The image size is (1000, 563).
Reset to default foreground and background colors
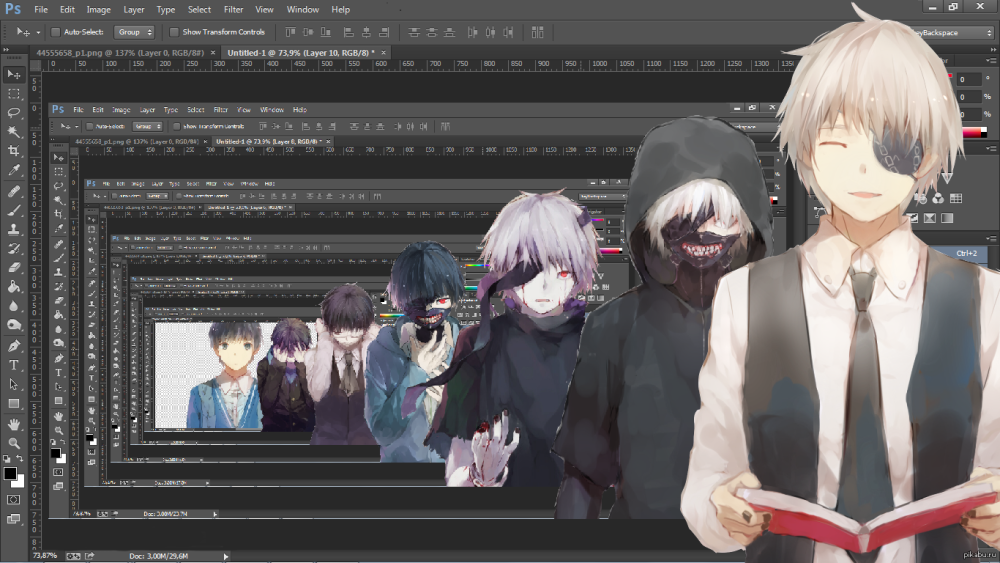6,458
